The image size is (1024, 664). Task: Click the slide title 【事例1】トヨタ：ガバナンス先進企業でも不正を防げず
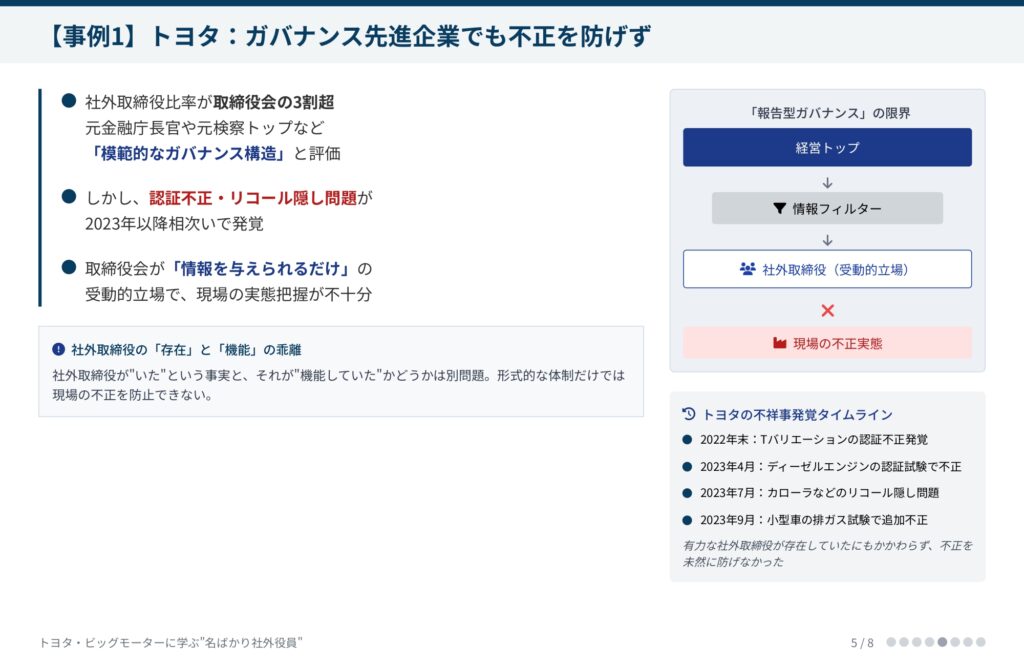pos(348,36)
